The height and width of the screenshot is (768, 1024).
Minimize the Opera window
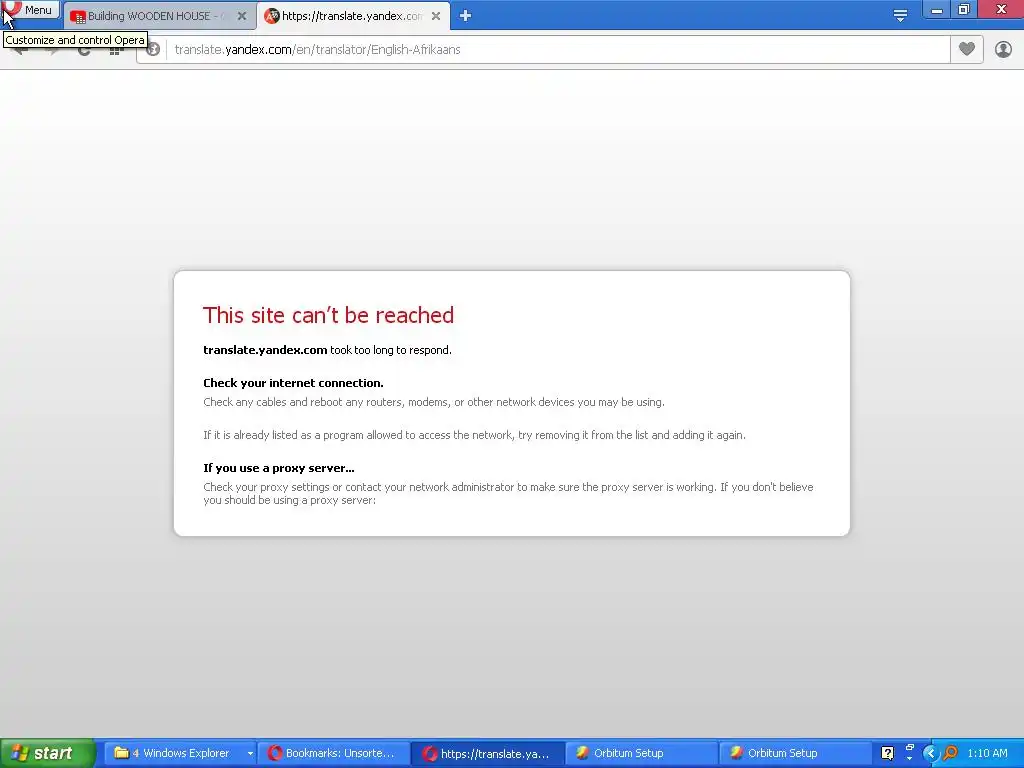pos(936,10)
